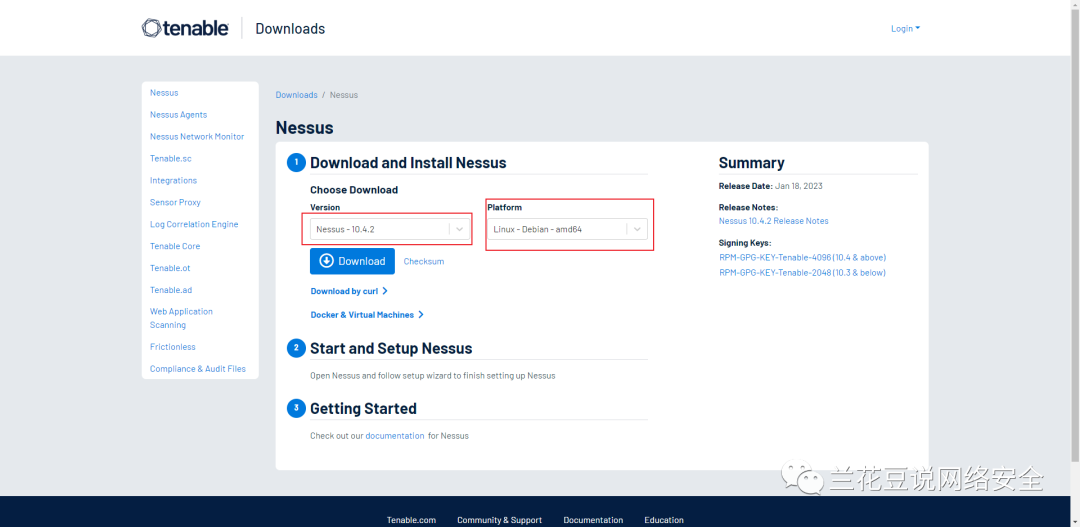Image resolution: width=1080 pixels, height=527 pixels.
Task: Open Log Correlation Engine in sidebar
Action: click(x=194, y=224)
